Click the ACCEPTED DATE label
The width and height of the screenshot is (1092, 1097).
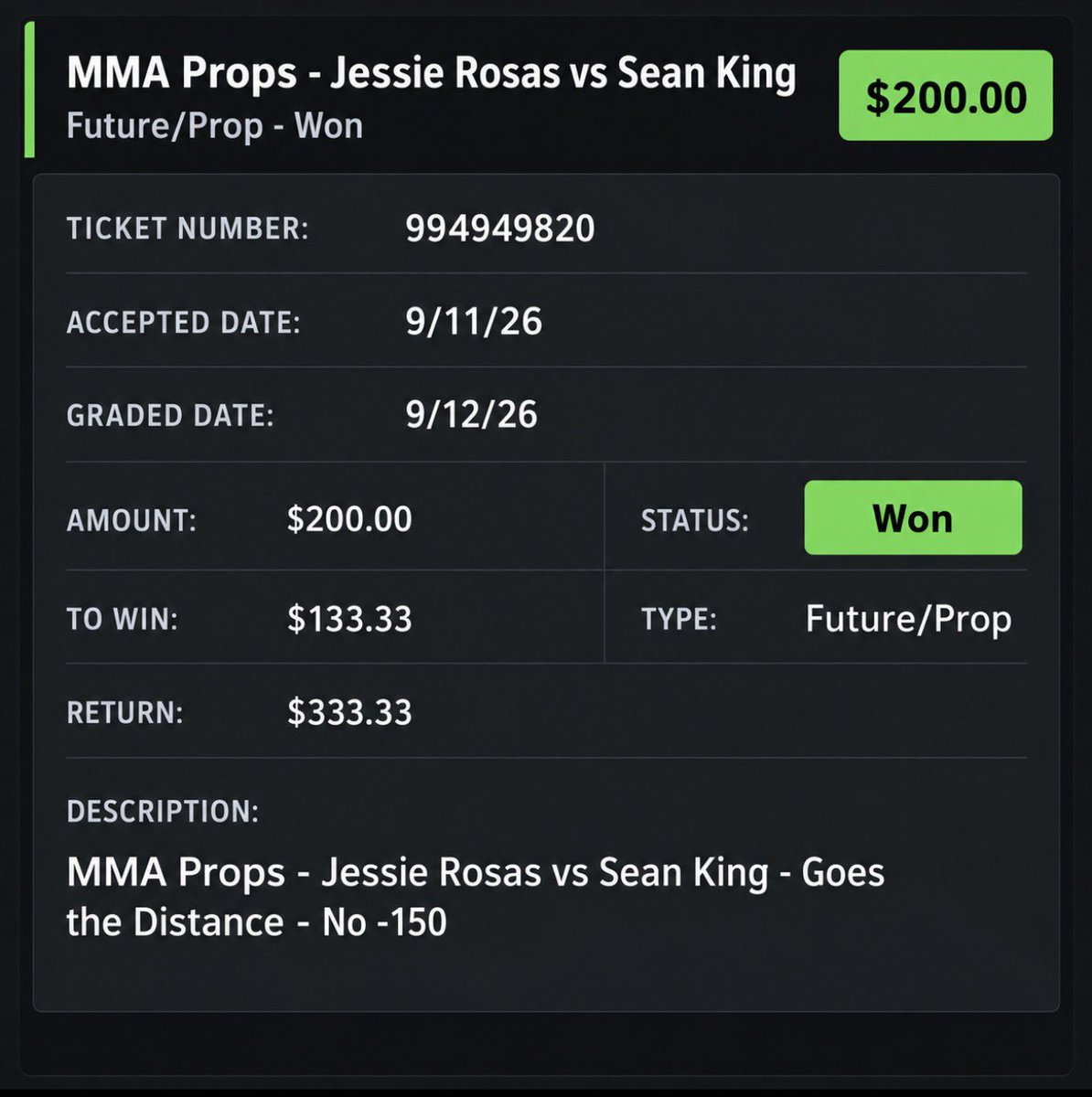tap(184, 323)
